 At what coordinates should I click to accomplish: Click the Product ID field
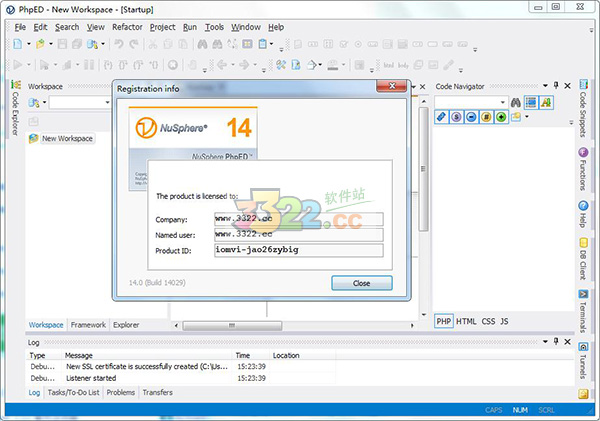pos(298,250)
